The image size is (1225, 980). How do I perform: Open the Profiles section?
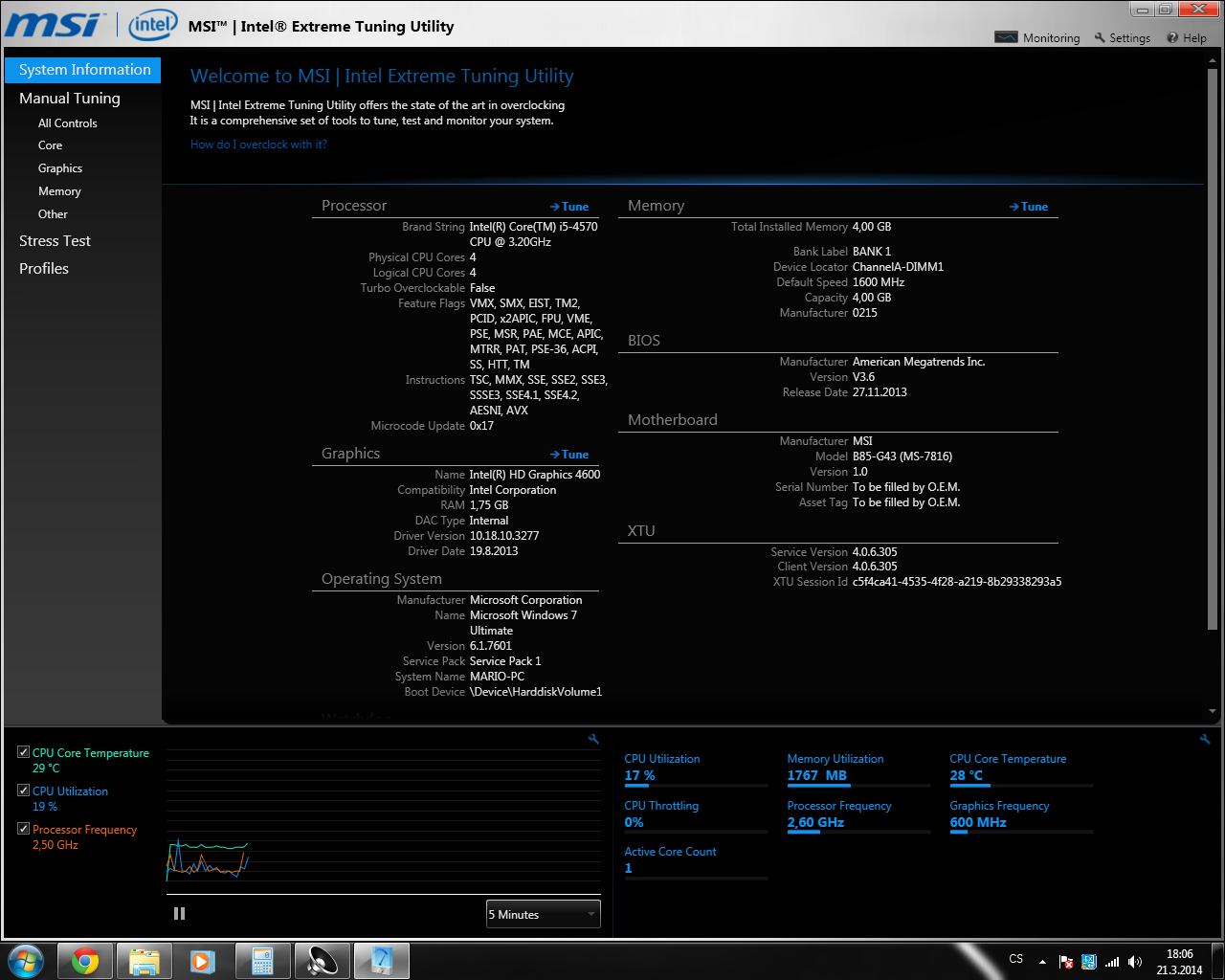pyautogui.click(x=44, y=269)
